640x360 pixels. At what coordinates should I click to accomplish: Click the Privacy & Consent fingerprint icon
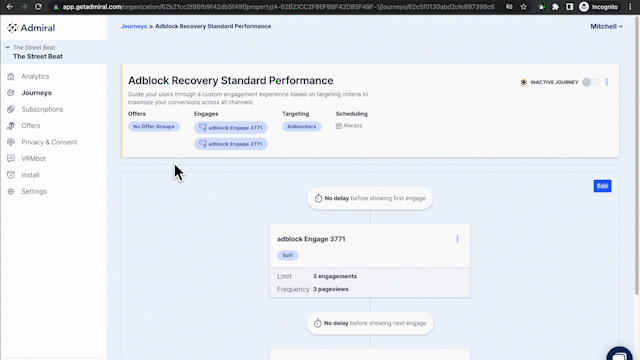11,142
